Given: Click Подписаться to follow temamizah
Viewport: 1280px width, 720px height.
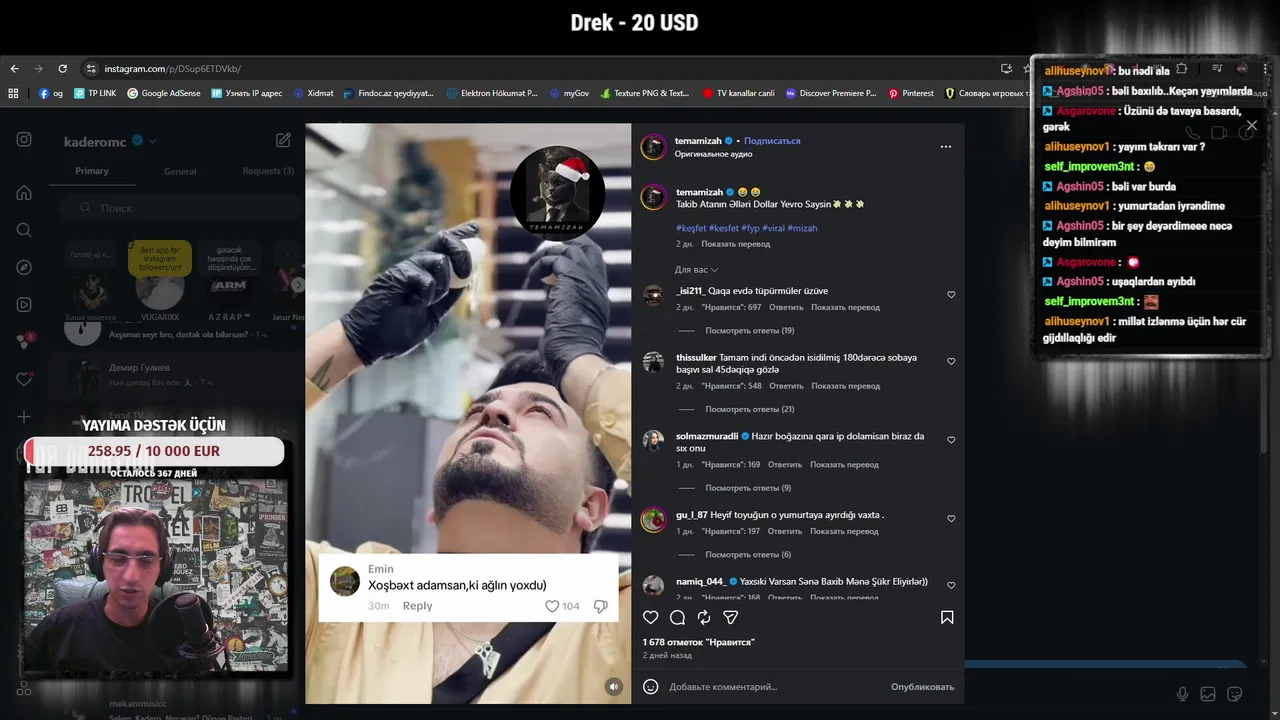Looking at the screenshot, I should pos(772,141).
